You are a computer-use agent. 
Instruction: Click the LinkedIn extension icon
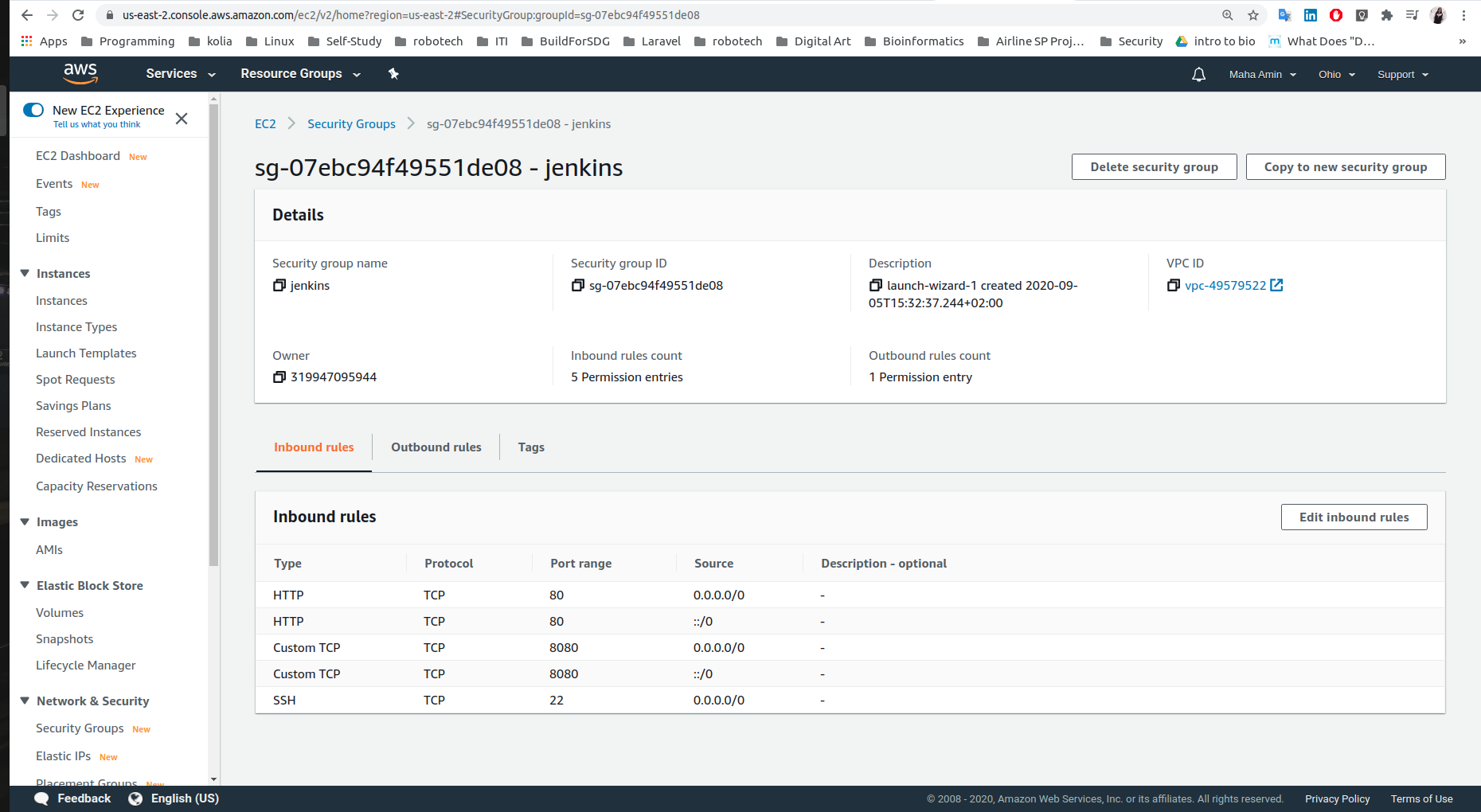pyautogui.click(x=1311, y=15)
